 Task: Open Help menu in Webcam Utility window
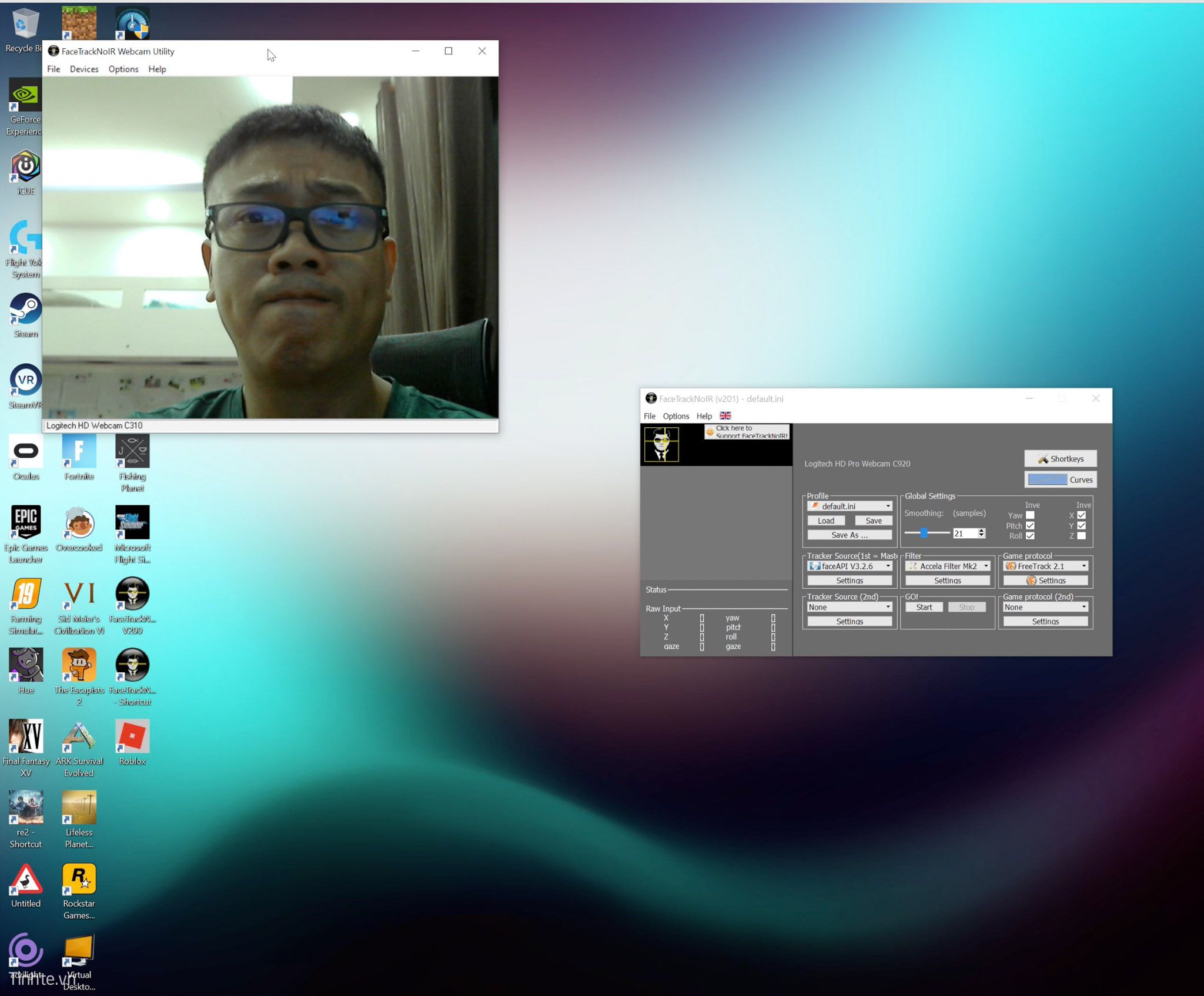tap(157, 69)
